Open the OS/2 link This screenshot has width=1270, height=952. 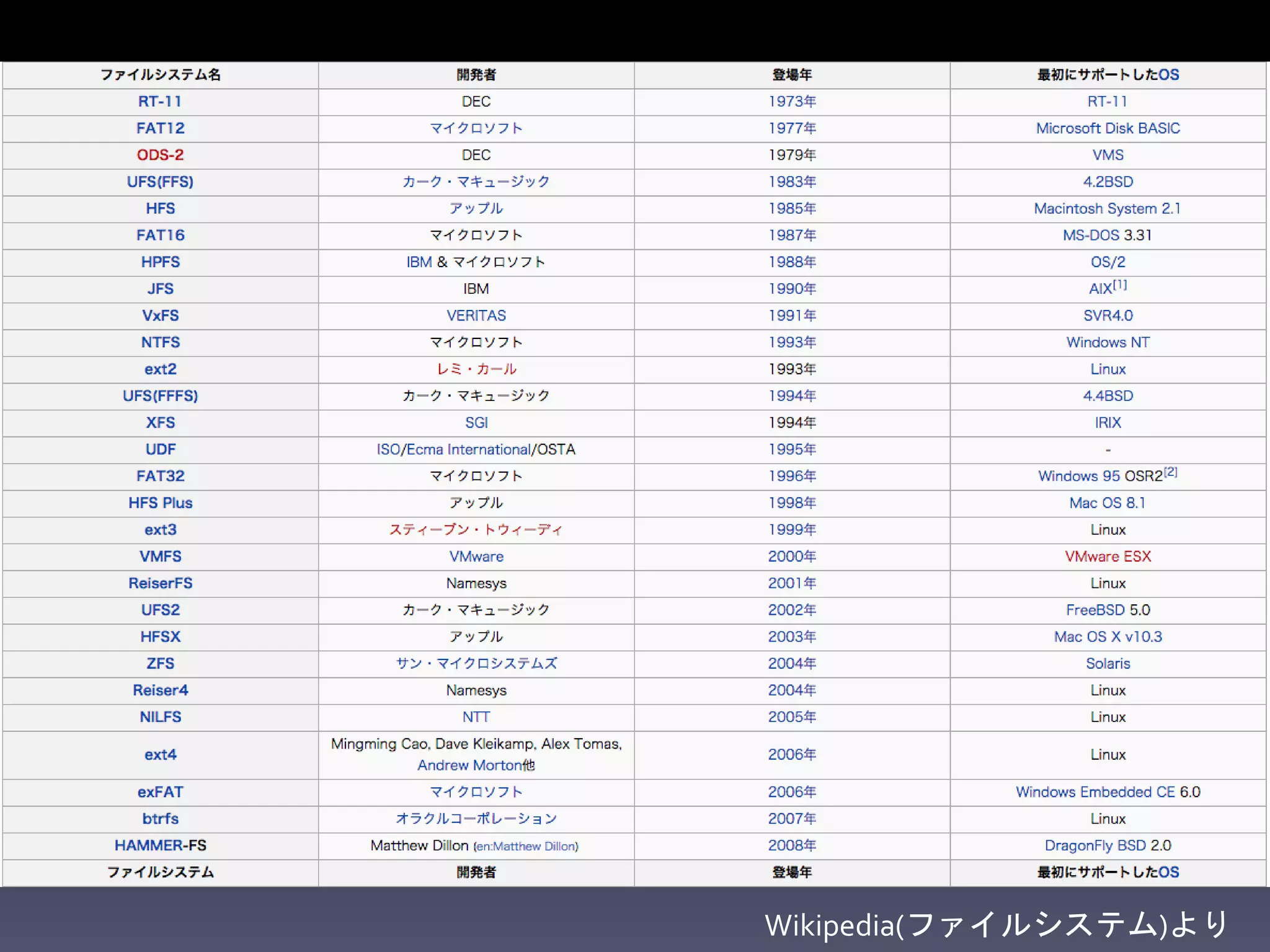(1108, 262)
